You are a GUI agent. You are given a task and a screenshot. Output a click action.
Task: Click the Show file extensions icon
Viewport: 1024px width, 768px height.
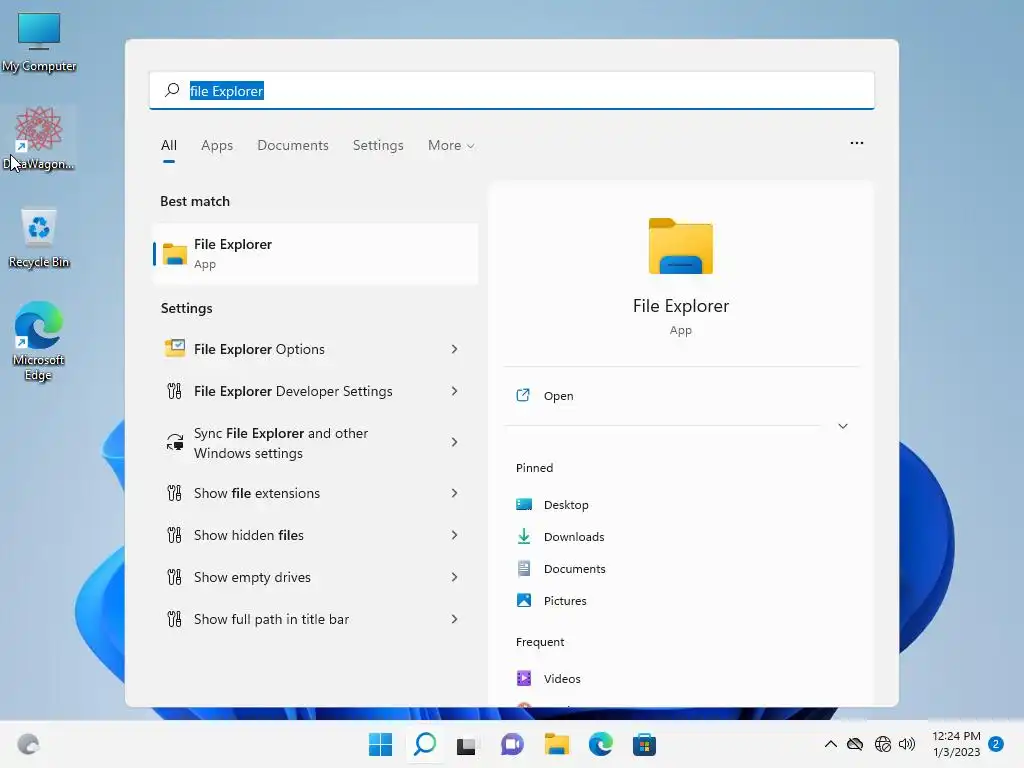coord(174,493)
